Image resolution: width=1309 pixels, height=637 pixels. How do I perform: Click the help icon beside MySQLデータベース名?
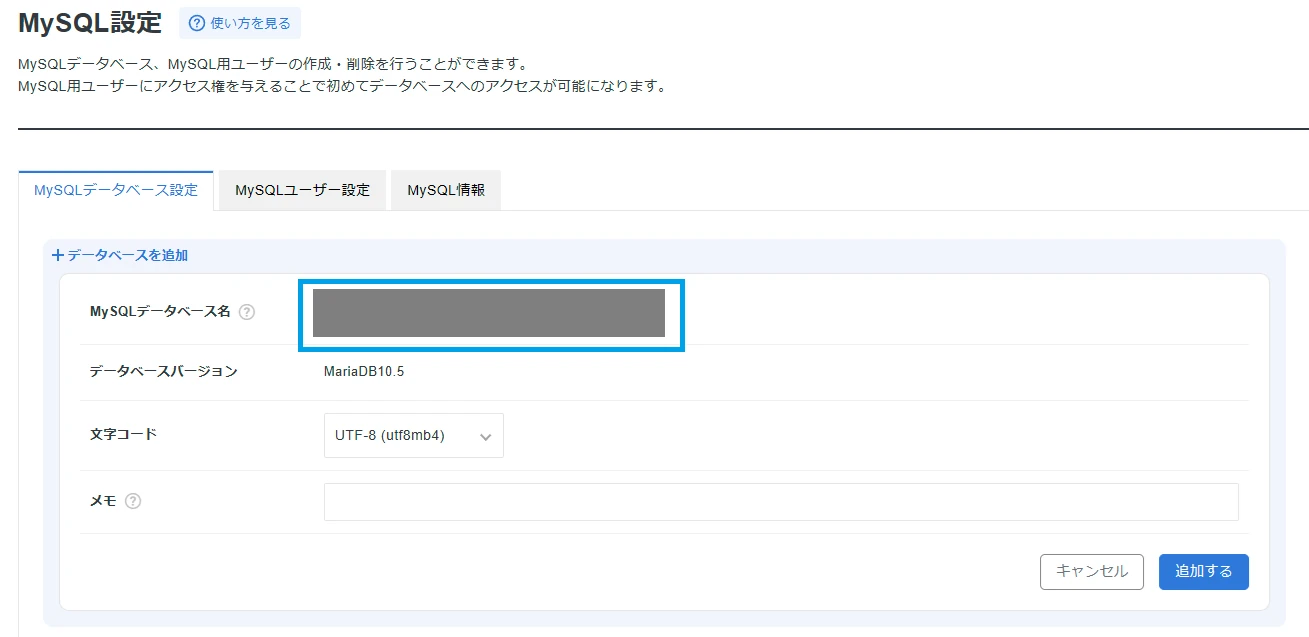[x=247, y=312]
